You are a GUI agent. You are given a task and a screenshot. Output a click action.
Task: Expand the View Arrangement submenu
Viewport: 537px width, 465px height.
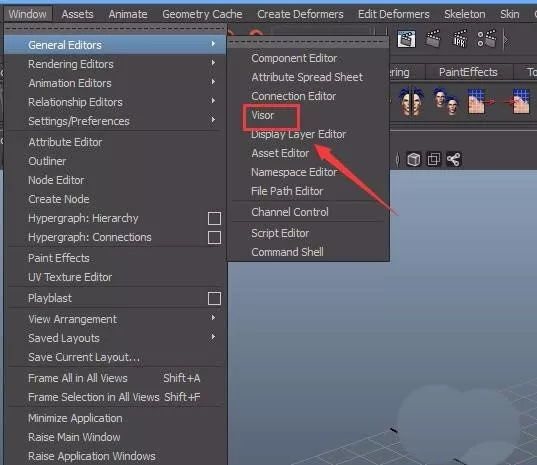click(115, 319)
